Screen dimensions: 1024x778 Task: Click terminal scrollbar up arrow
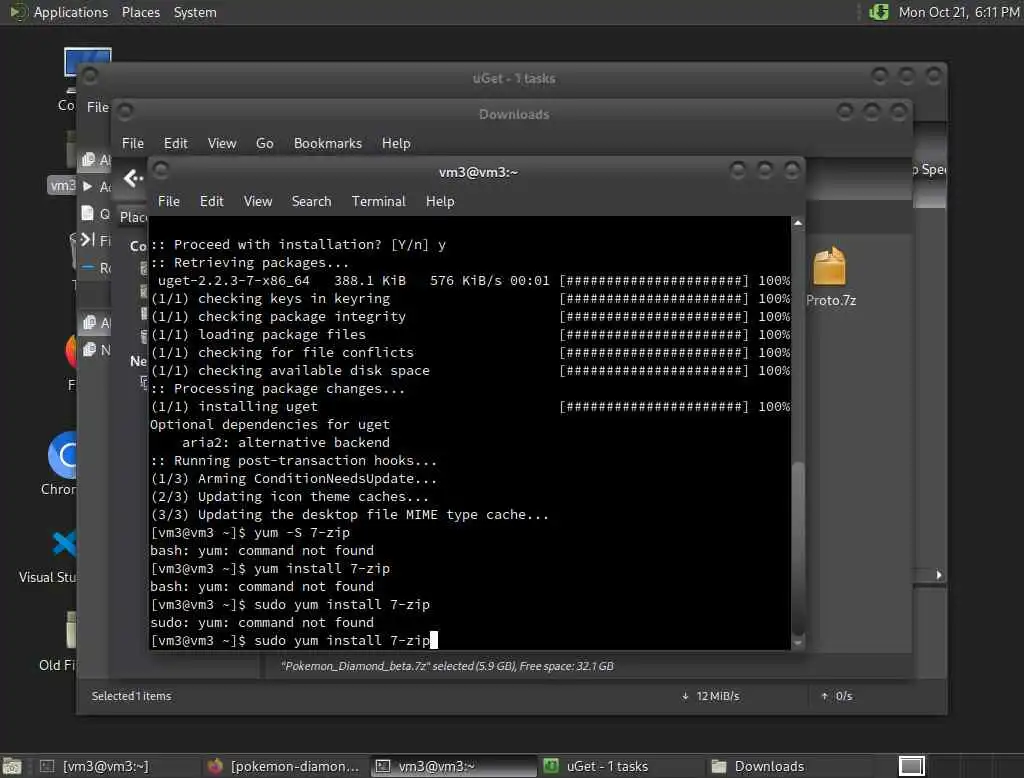pos(797,223)
